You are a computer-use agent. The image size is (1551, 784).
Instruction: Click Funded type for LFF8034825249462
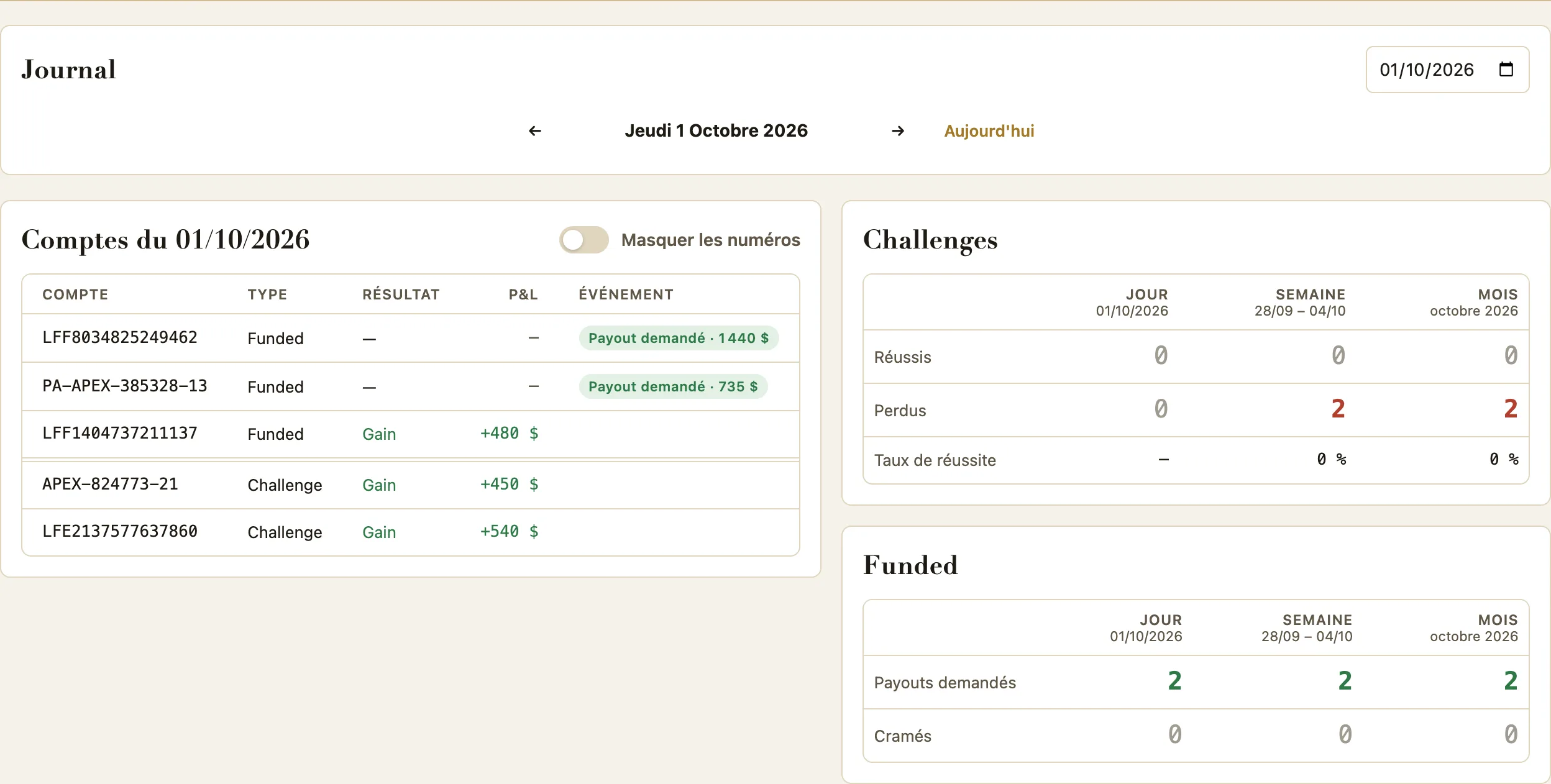(x=275, y=339)
